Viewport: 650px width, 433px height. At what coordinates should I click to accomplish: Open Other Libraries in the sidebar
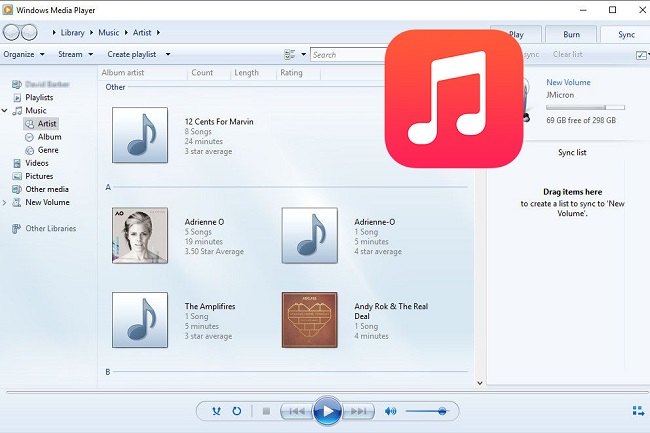pyautogui.click(x=51, y=228)
